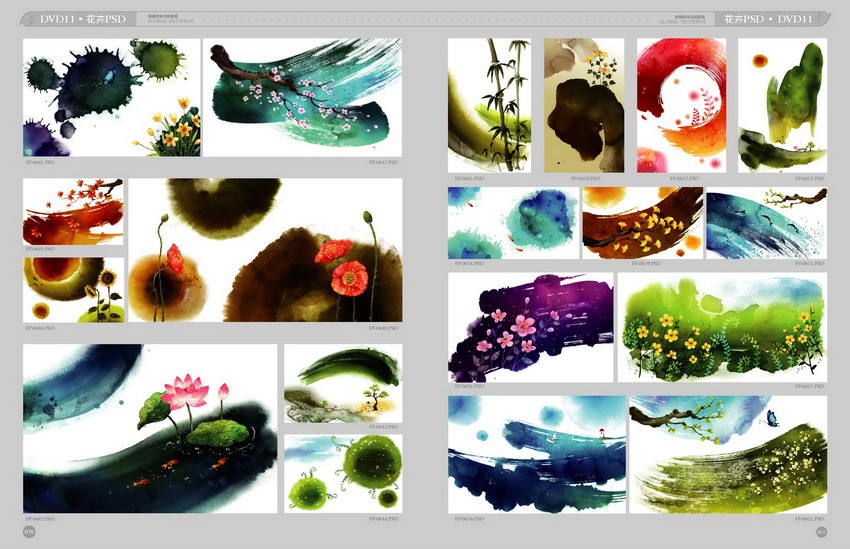Select the brown rock with yellow flowers image

click(x=584, y=105)
